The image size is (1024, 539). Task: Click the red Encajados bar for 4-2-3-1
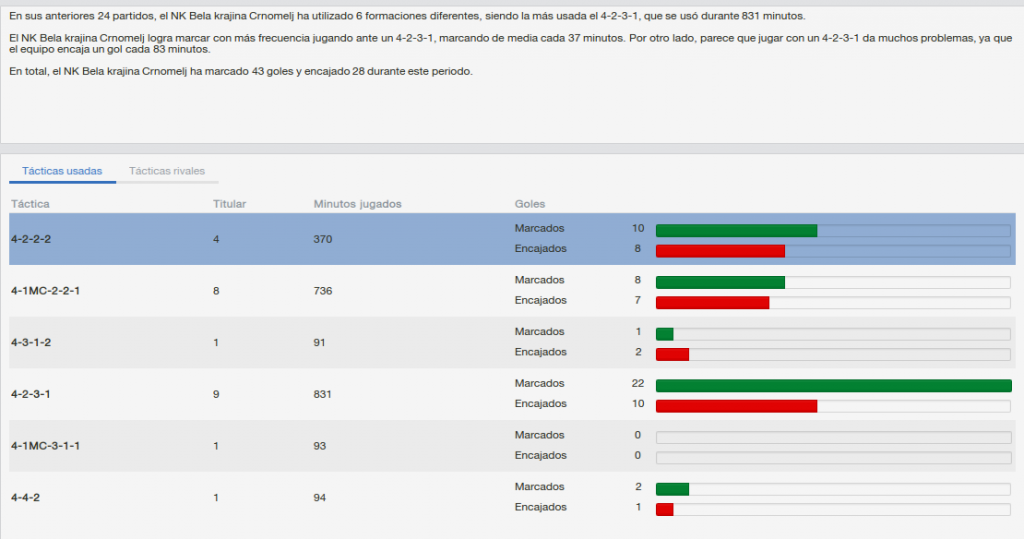tap(737, 406)
